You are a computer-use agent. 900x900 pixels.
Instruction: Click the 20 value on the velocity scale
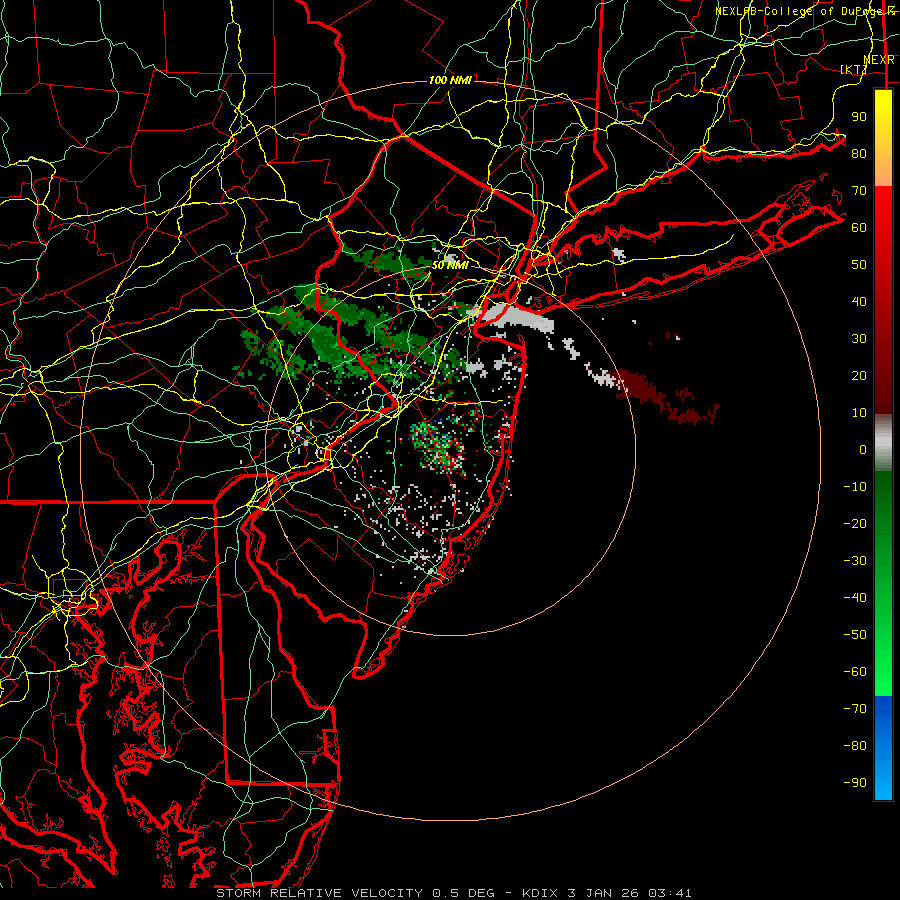pos(859,376)
